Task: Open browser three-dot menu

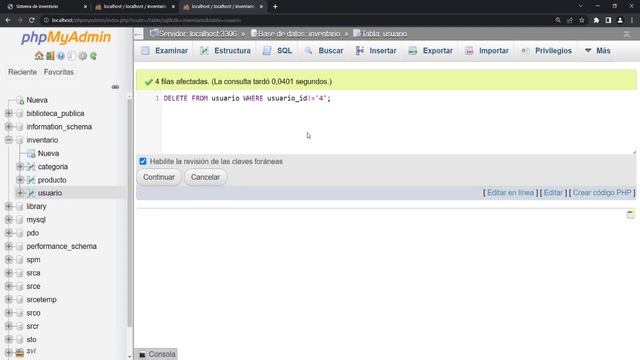Action: [632, 20]
